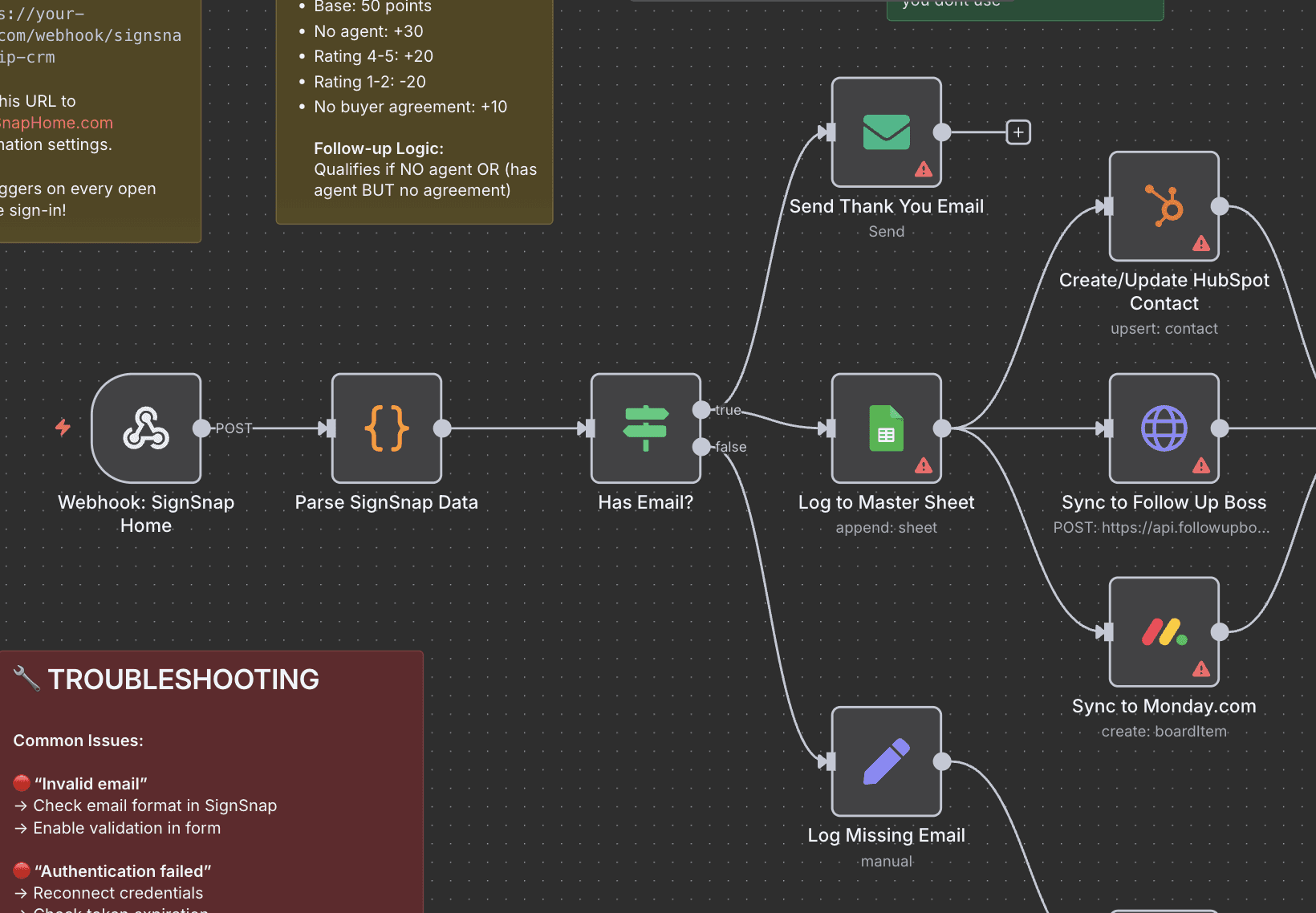1316x913 pixels.
Task: Click input connector of Parse SignSnap Data
Action: coord(331,428)
